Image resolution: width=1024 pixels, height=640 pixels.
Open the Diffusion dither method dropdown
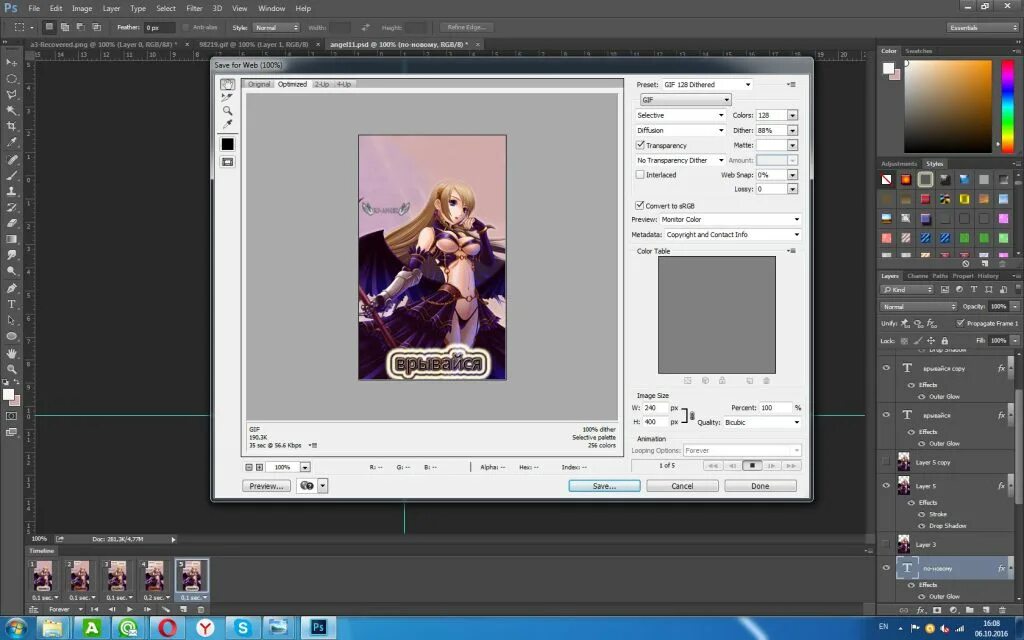click(x=680, y=130)
